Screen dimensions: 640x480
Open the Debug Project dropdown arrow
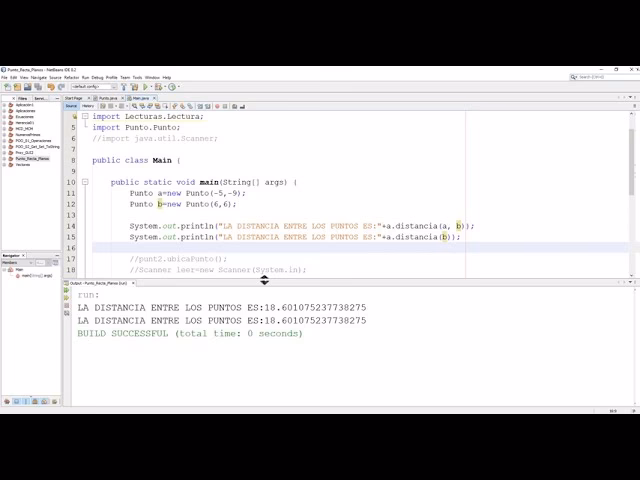tap(165, 87)
